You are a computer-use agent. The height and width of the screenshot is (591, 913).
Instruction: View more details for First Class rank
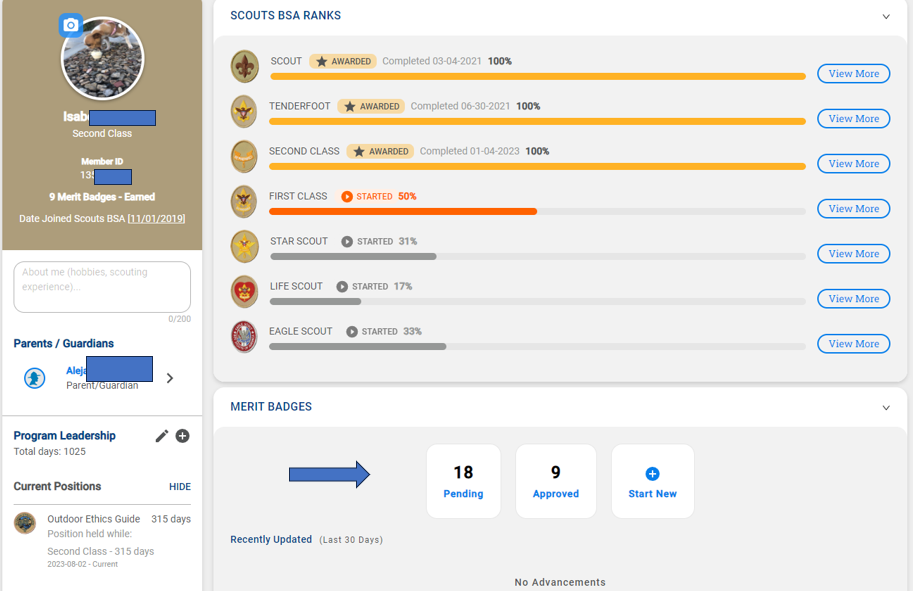click(854, 208)
